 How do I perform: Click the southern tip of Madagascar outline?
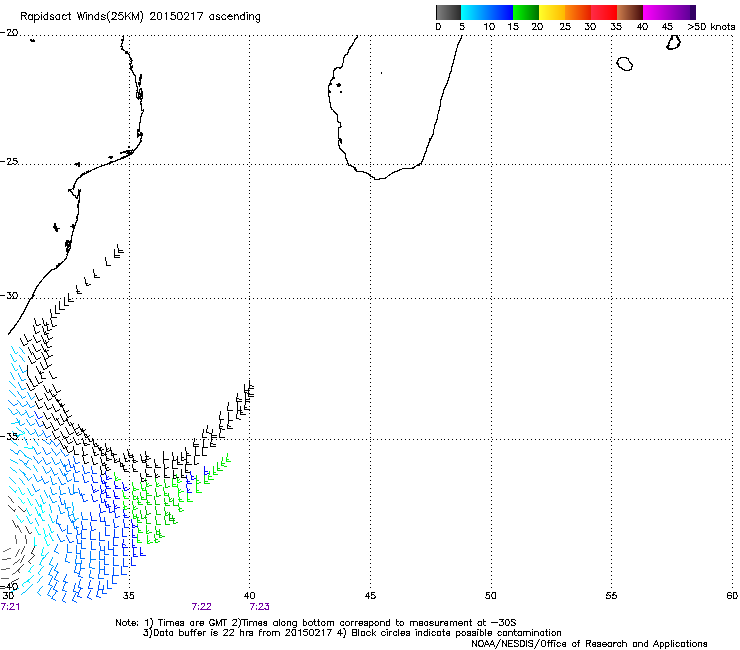pos(378,178)
